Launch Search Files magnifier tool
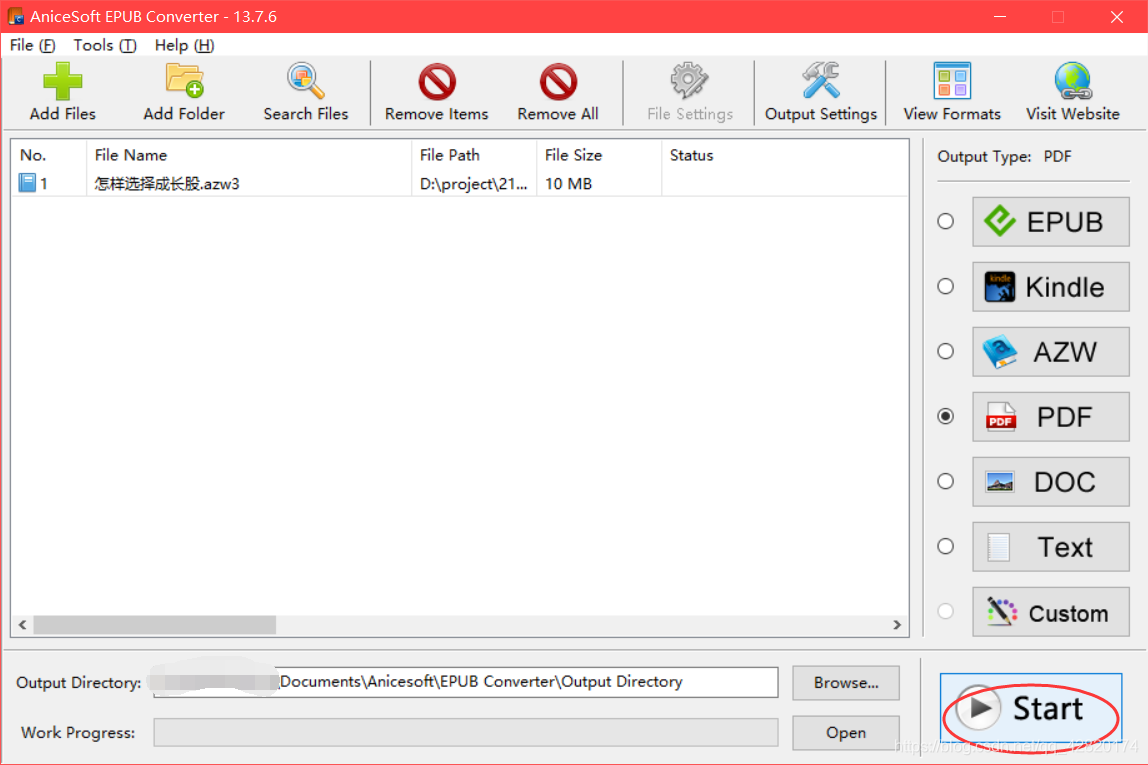 point(305,92)
